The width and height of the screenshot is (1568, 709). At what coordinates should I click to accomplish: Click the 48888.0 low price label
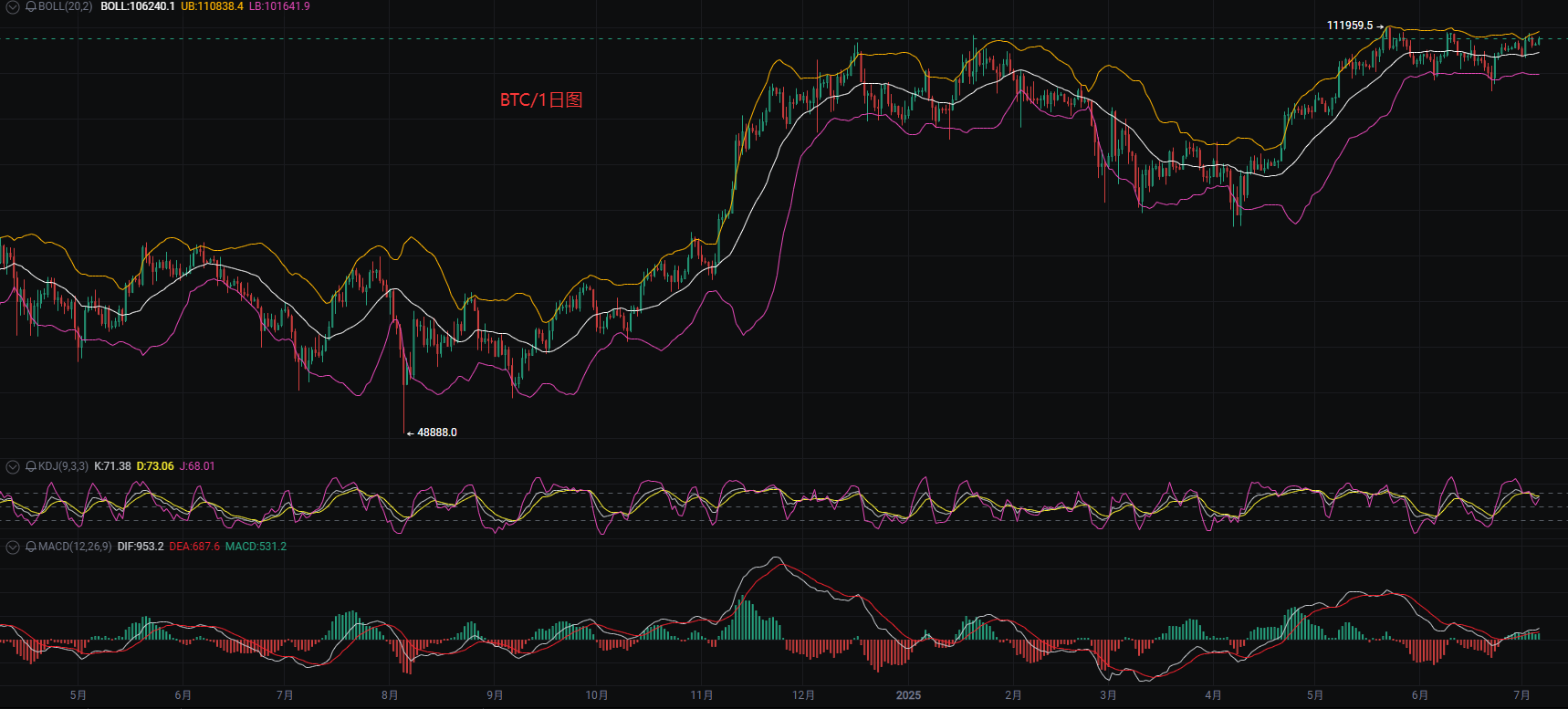(x=437, y=433)
